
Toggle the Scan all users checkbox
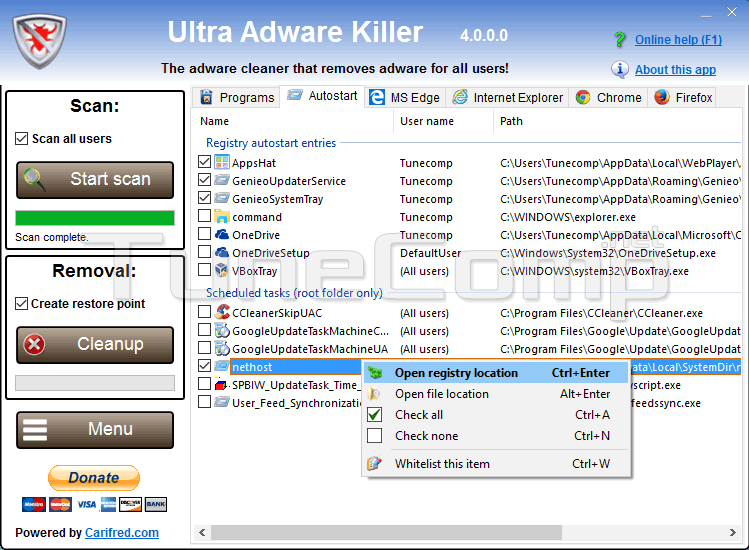(x=21, y=139)
